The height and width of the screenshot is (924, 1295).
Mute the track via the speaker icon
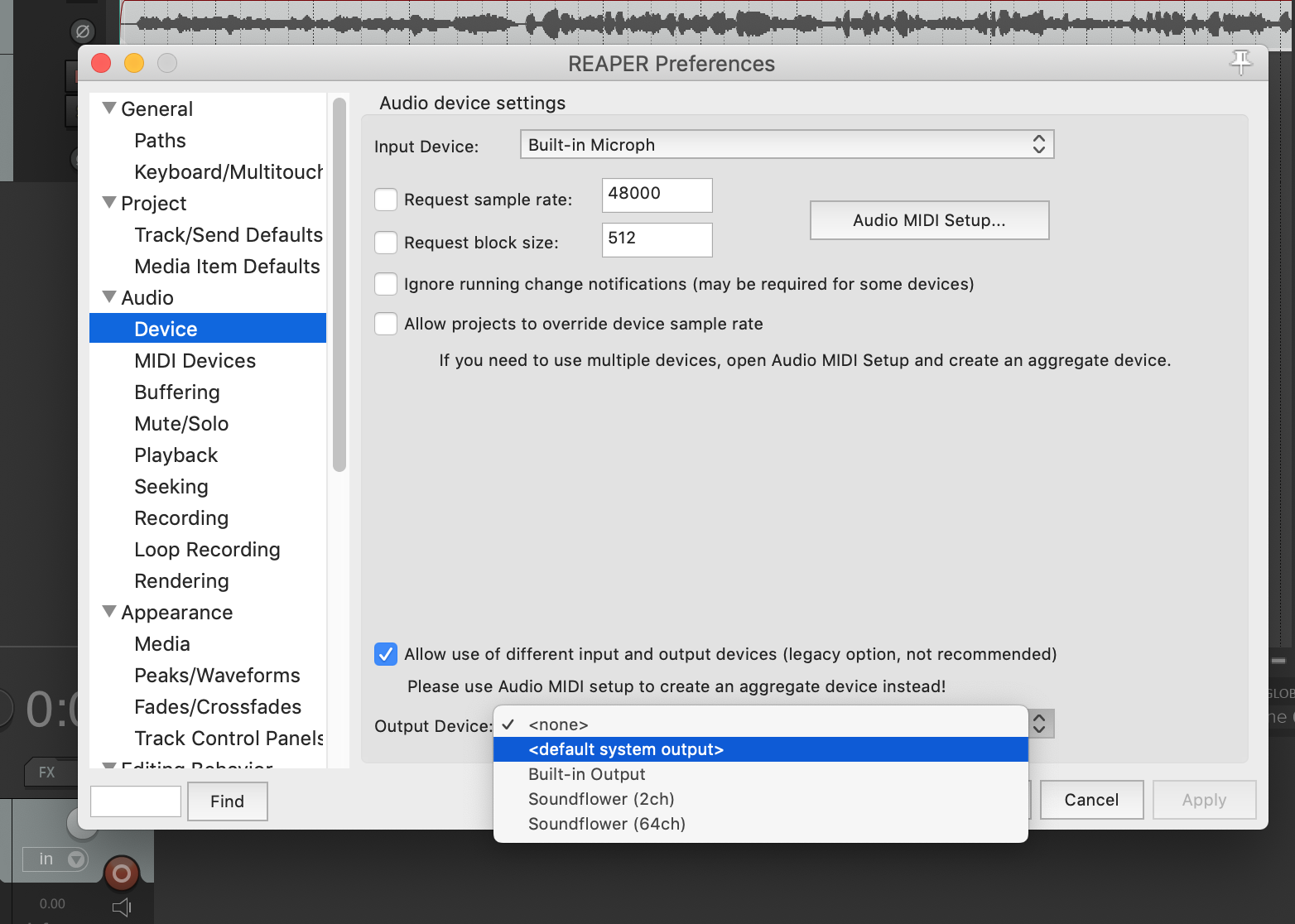tap(123, 905)
